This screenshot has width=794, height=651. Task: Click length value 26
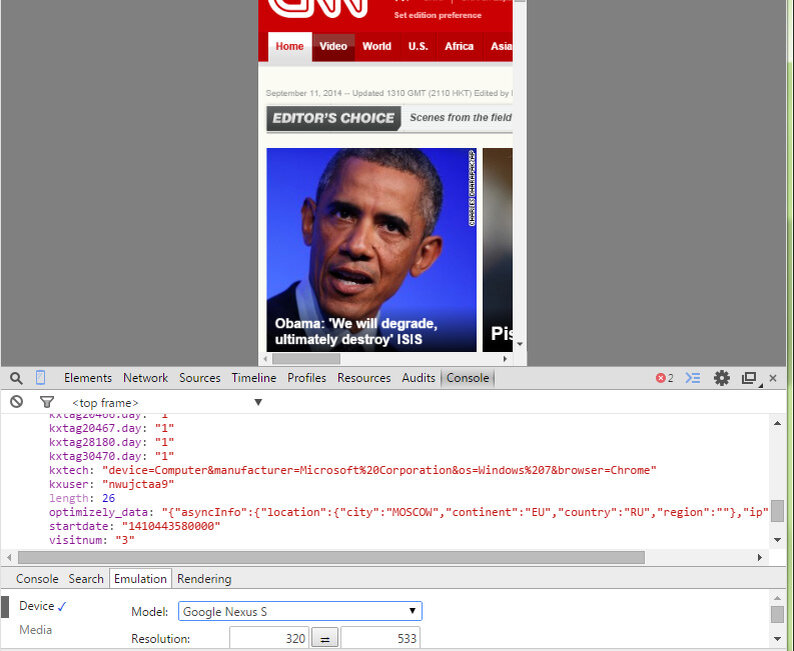coord(109,499)
